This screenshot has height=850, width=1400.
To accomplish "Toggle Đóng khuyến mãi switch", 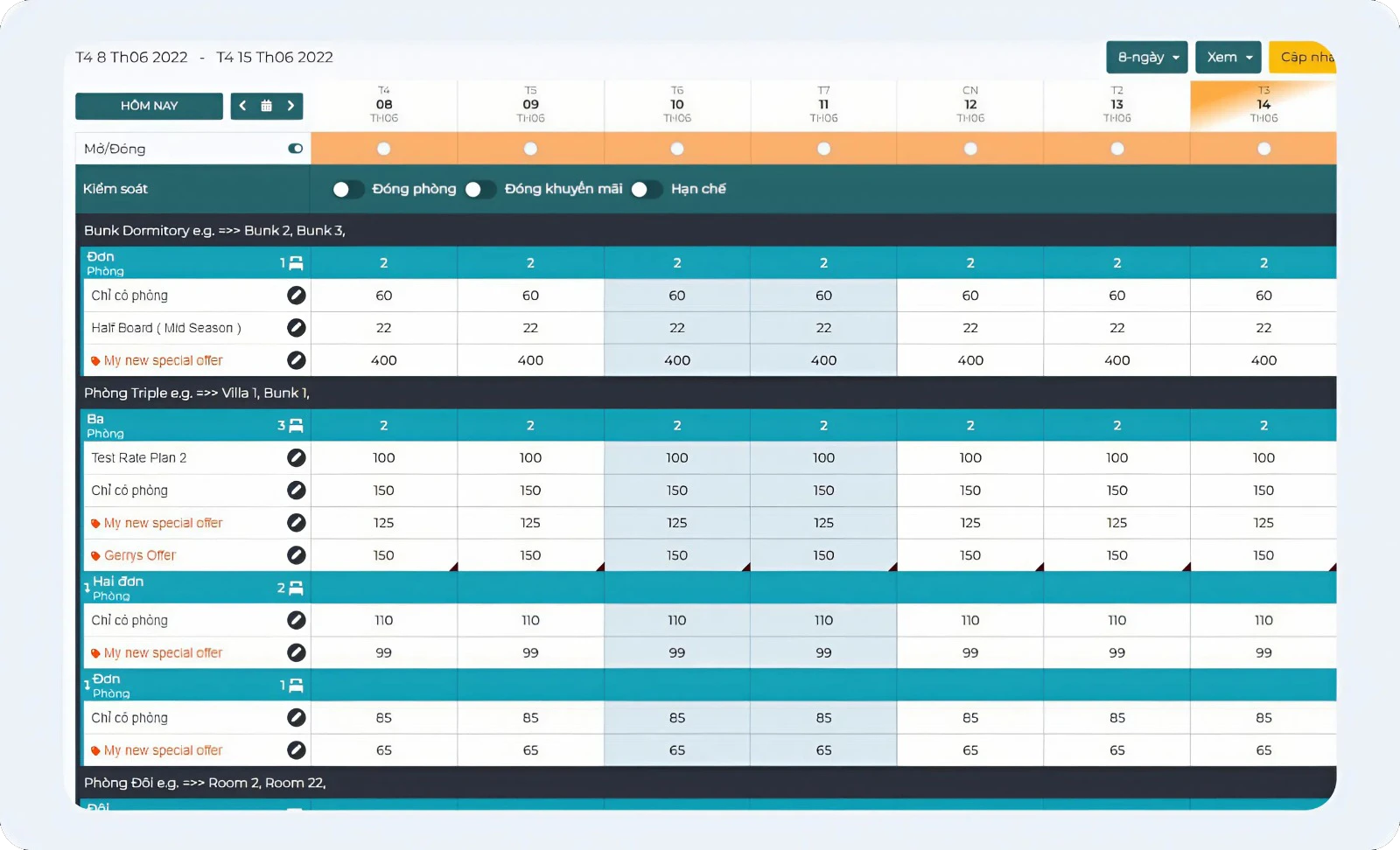I will [479, 190].
